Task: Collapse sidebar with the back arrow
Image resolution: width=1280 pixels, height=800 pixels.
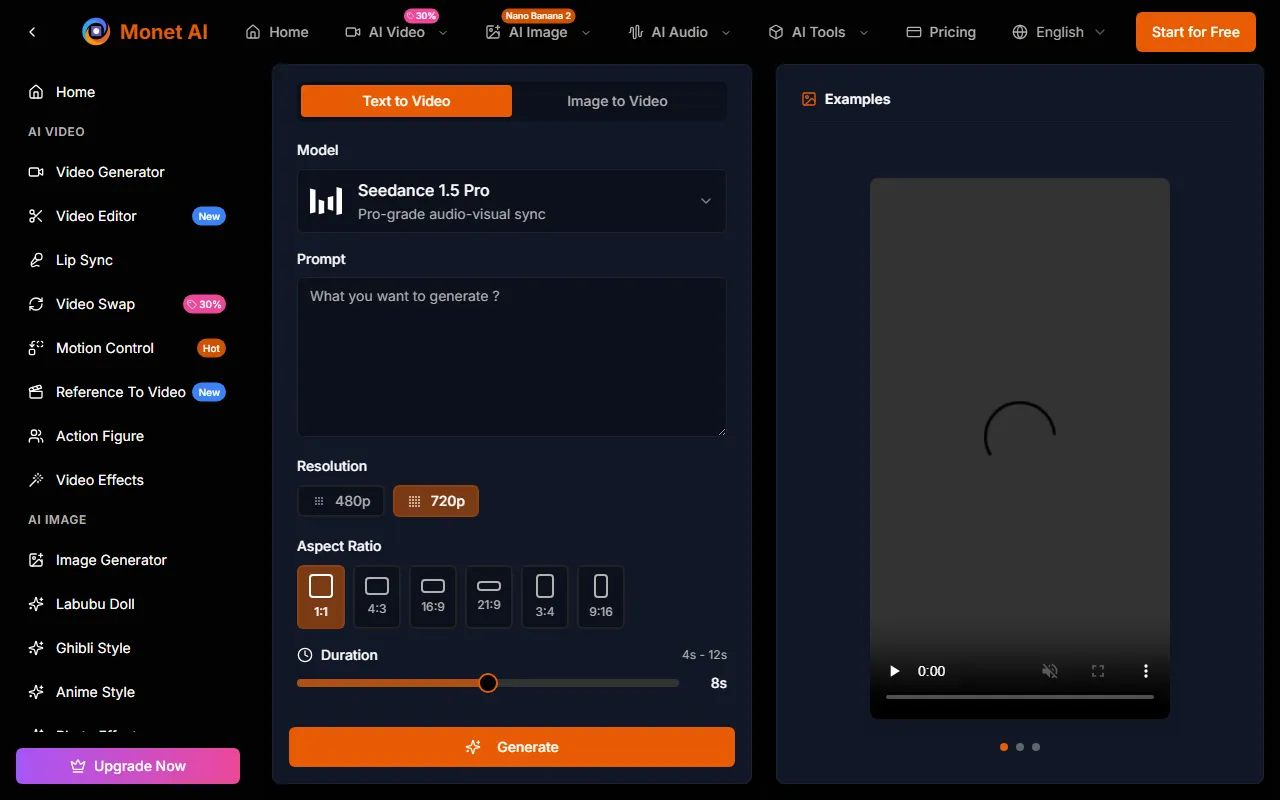Action: pos(32,32)
